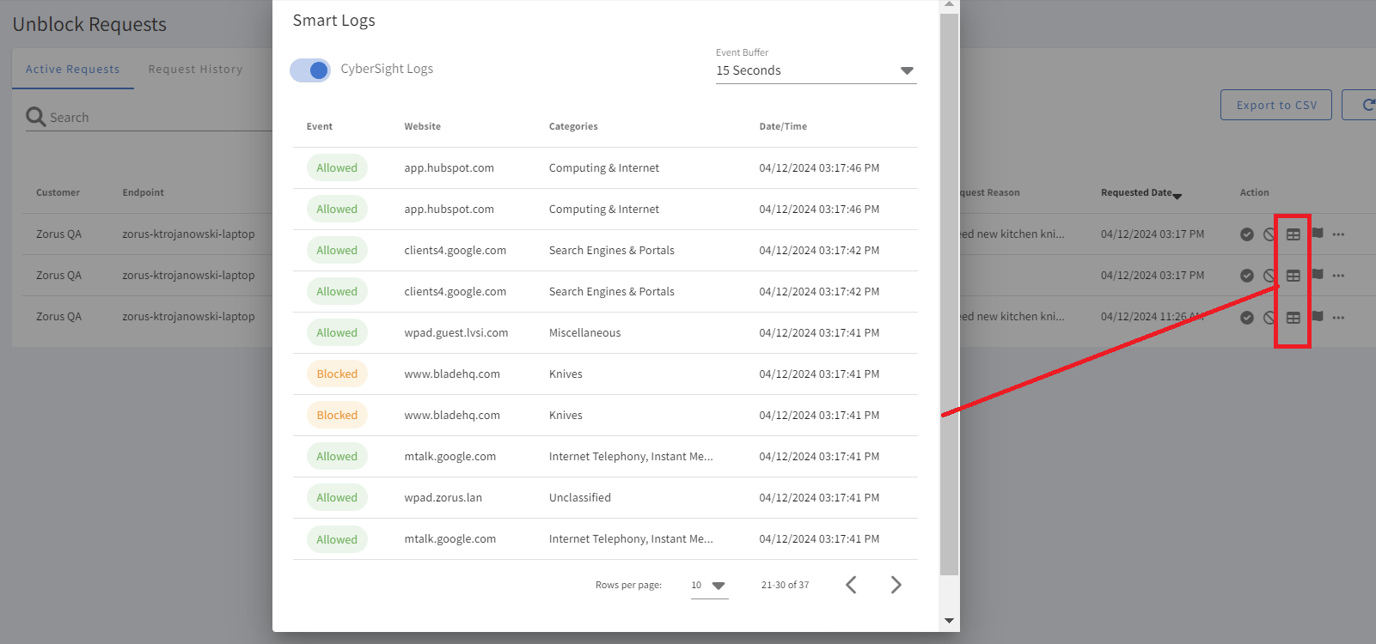Viewport: 1376px width, 644px height.
Task: Click the Smart Logs dialog vertical scrollbar
Action: pyautogui.click(x=949, y=300)
